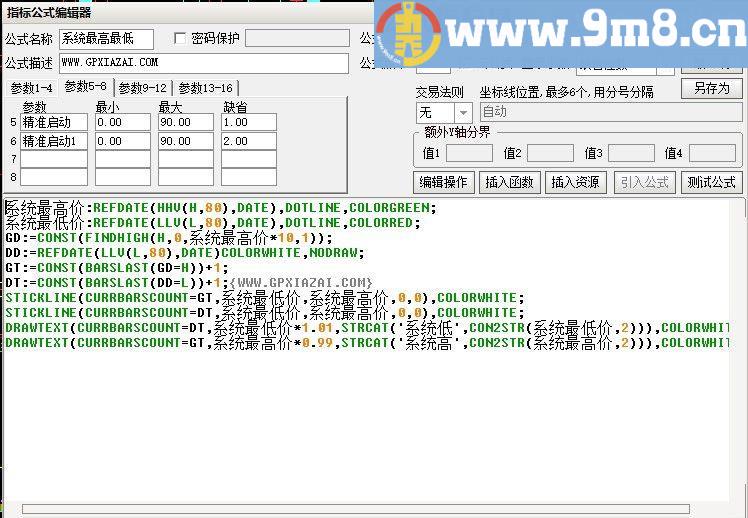
Task: Click the DRAWTEXT line containing '系统低'
Action: pos(367,328)
